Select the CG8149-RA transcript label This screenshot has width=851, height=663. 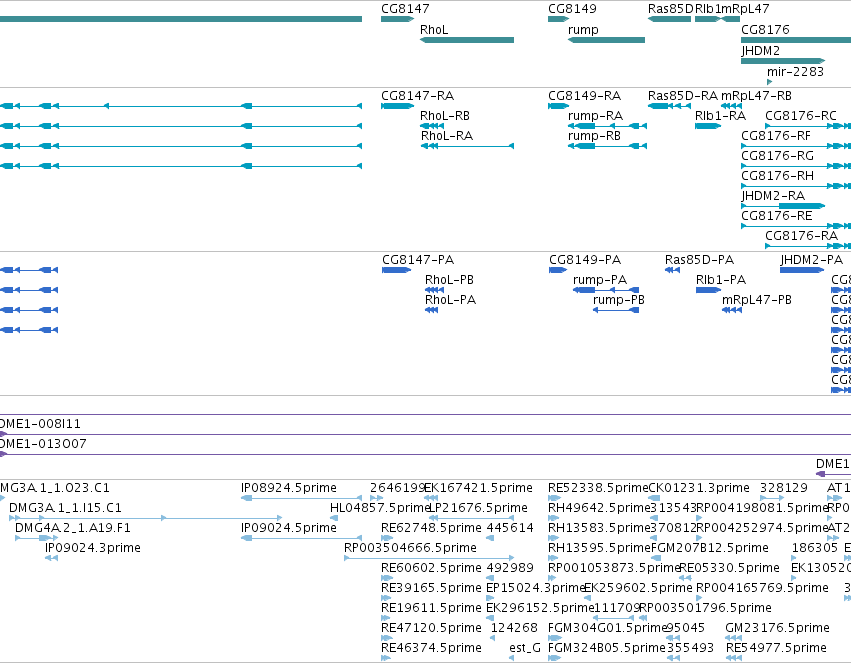click(585, 96)
